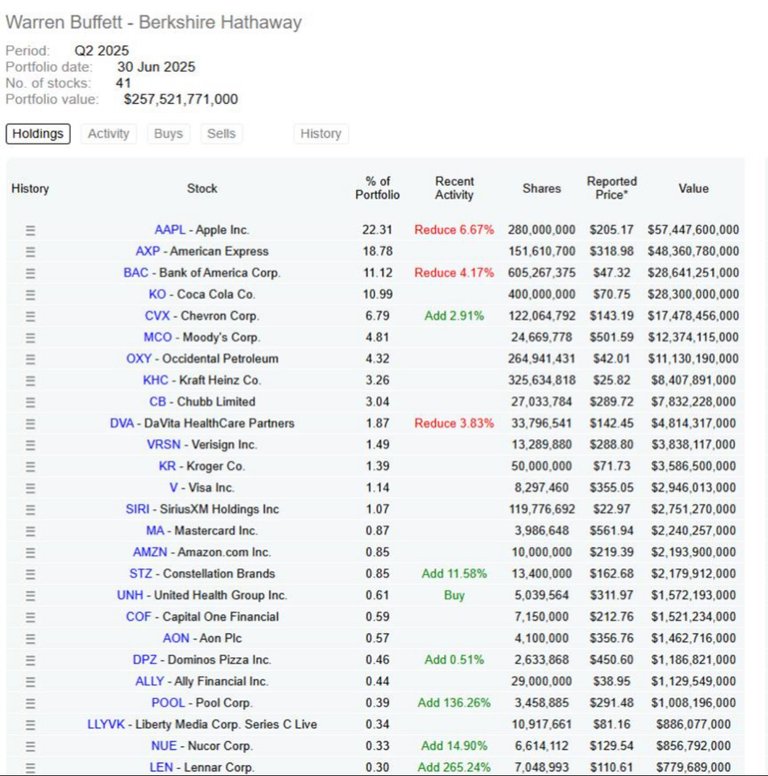Open history icon for UNH row
The height and width of the screenshot is (776, 768).
pyautogui.click(x=30, y=595)
